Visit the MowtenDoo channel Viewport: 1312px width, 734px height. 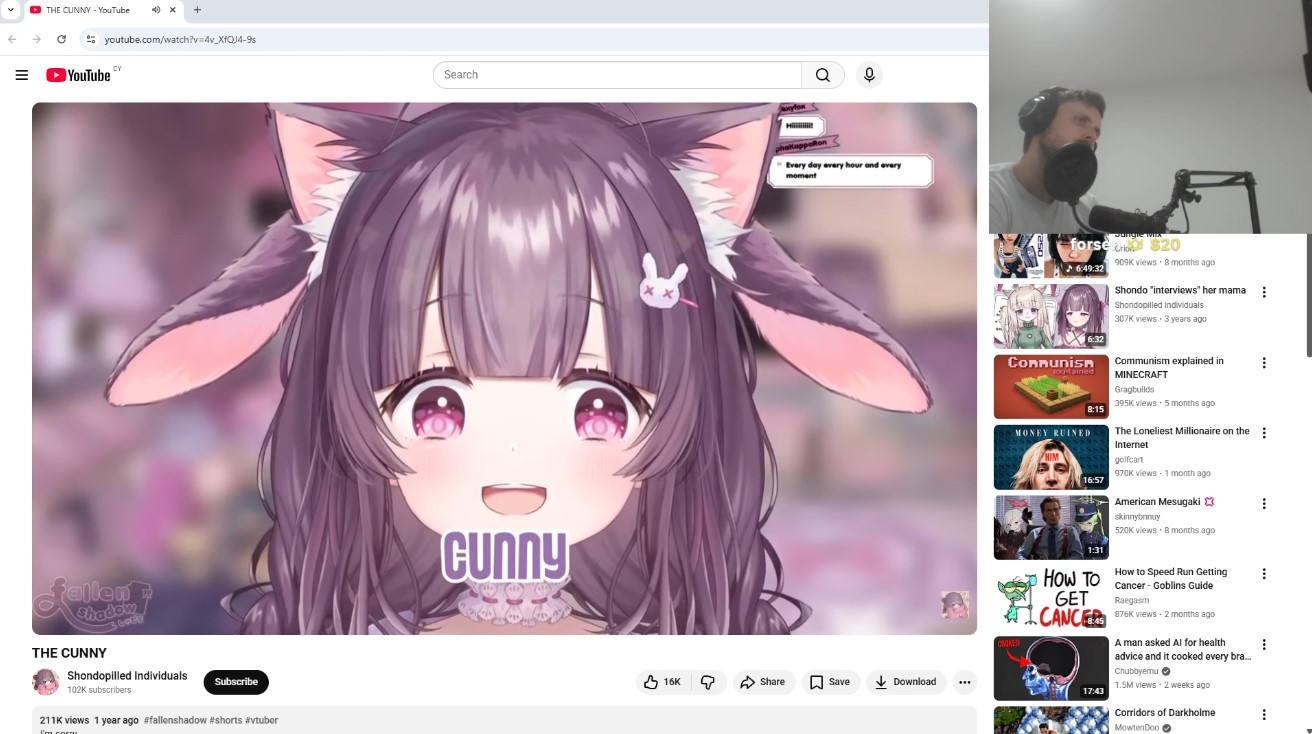tap(1137, 728)
